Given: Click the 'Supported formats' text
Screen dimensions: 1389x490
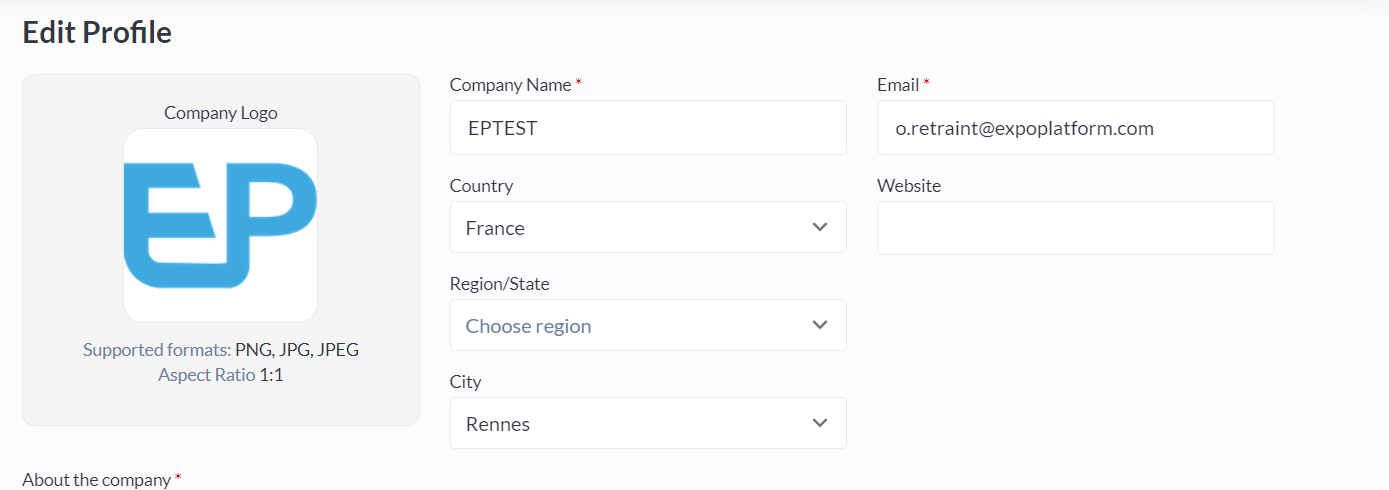Looking at the screenshot, I should tap(157, 350).
